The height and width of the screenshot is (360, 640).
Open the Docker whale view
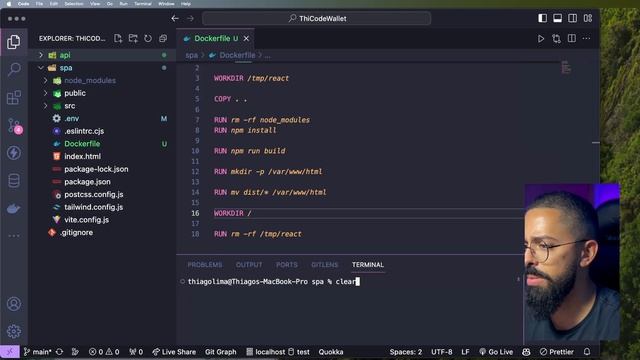[14, 209]
